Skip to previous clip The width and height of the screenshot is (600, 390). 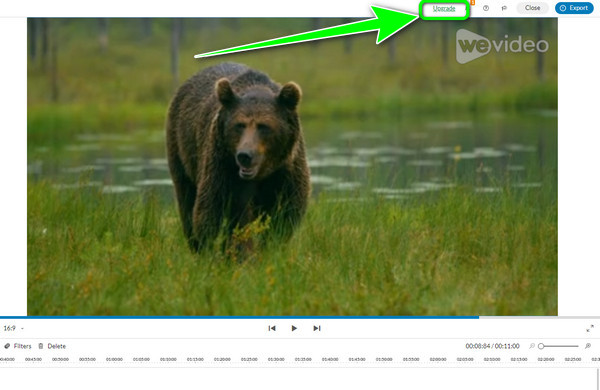(272, 328)
